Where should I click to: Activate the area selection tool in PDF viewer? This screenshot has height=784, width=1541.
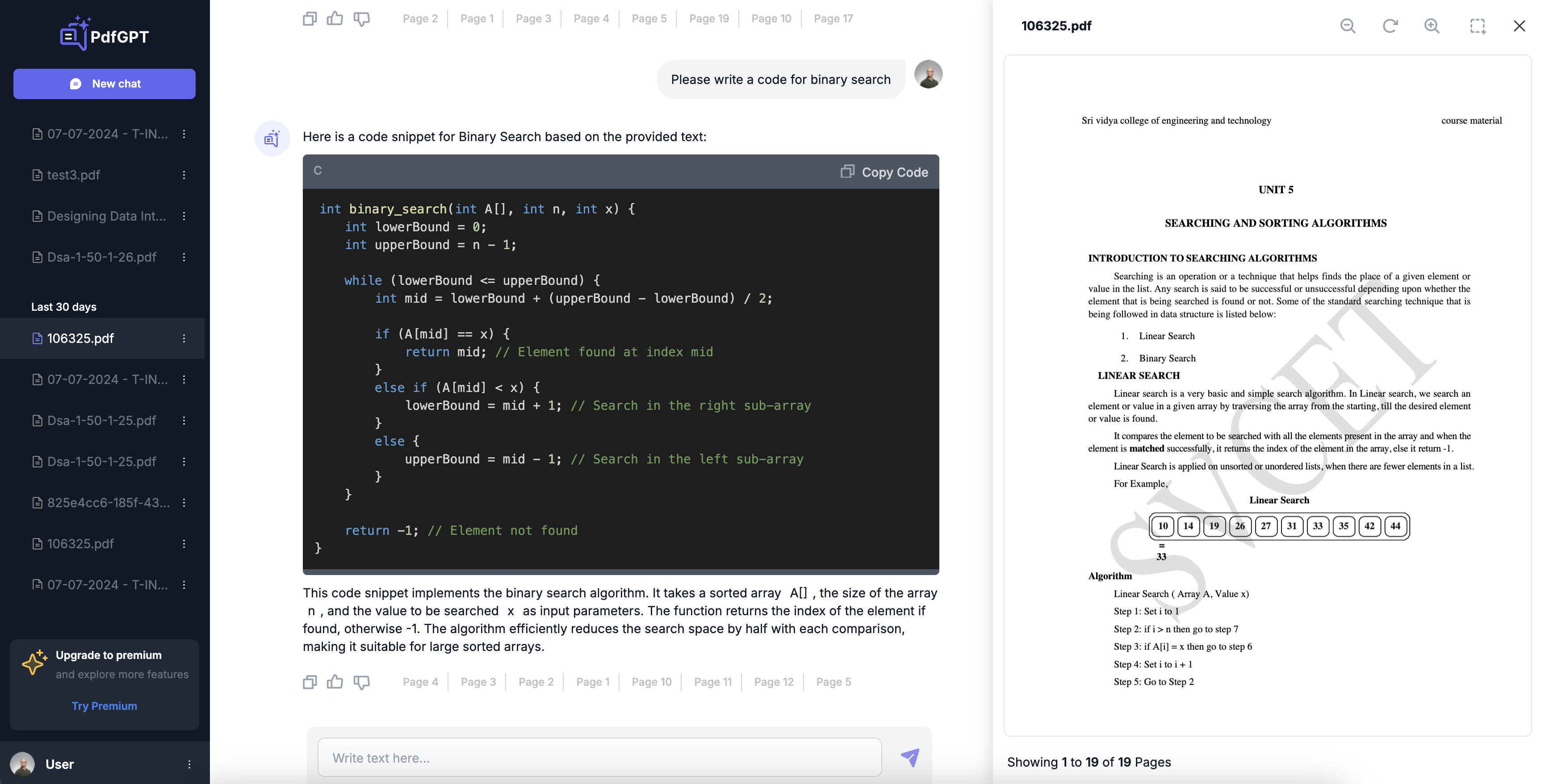click(1478, 26)
